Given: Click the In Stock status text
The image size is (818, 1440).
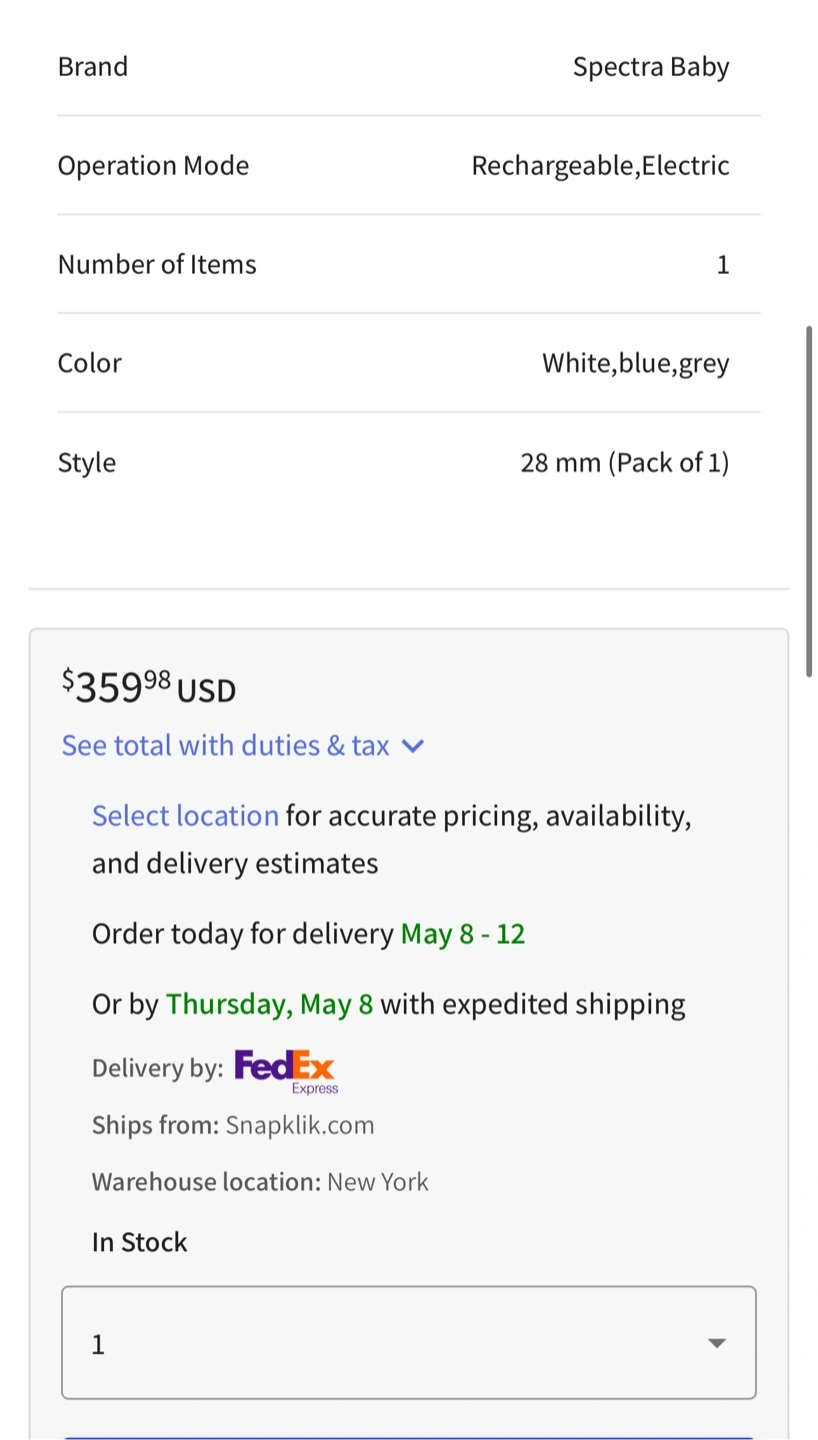Looking at the screenshot, I should point(140,1242).
